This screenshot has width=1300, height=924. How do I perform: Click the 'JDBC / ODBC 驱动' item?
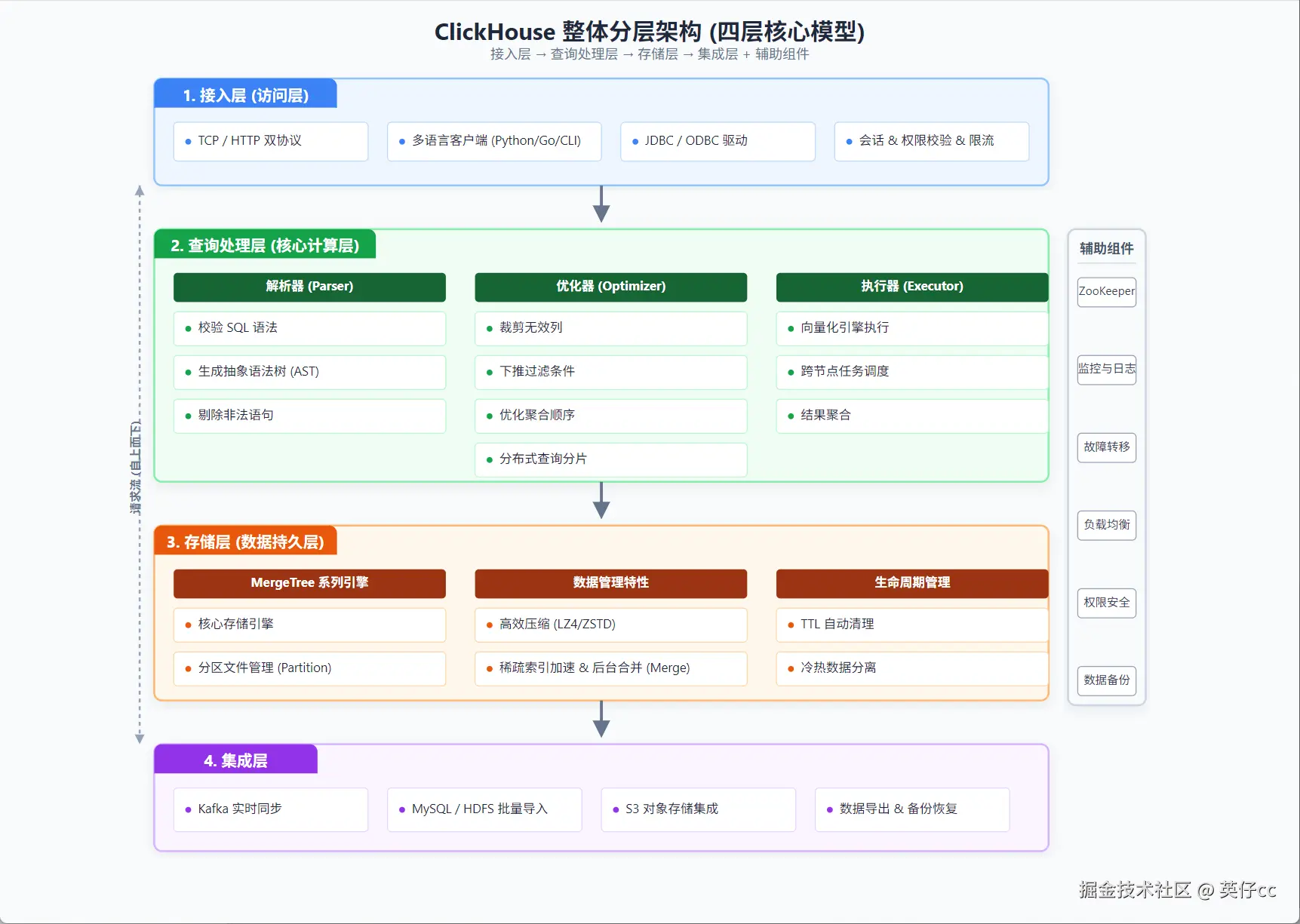[718, 141]
